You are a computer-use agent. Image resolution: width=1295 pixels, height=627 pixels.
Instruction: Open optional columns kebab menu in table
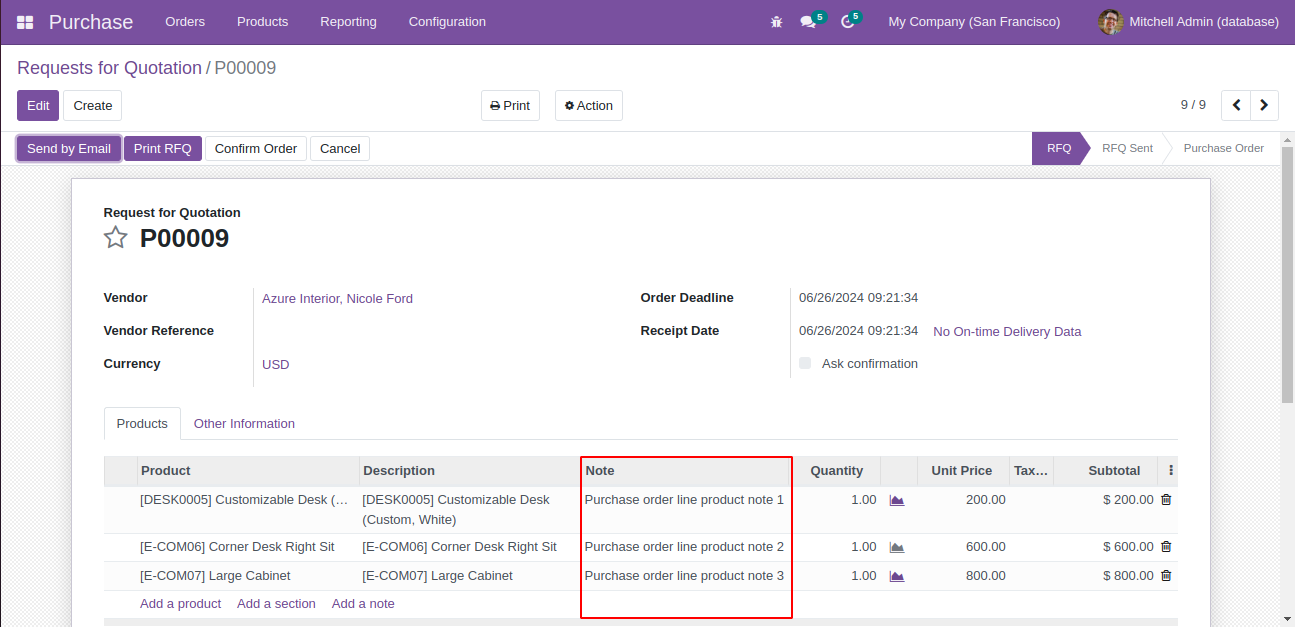point(1171,471)
